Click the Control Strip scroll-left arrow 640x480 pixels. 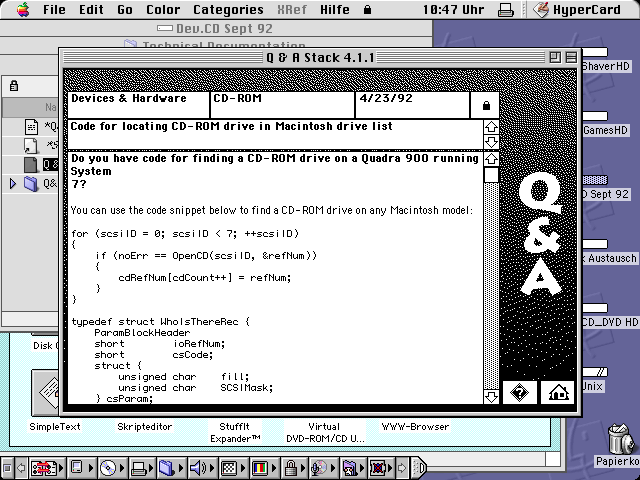click(21, 468)
